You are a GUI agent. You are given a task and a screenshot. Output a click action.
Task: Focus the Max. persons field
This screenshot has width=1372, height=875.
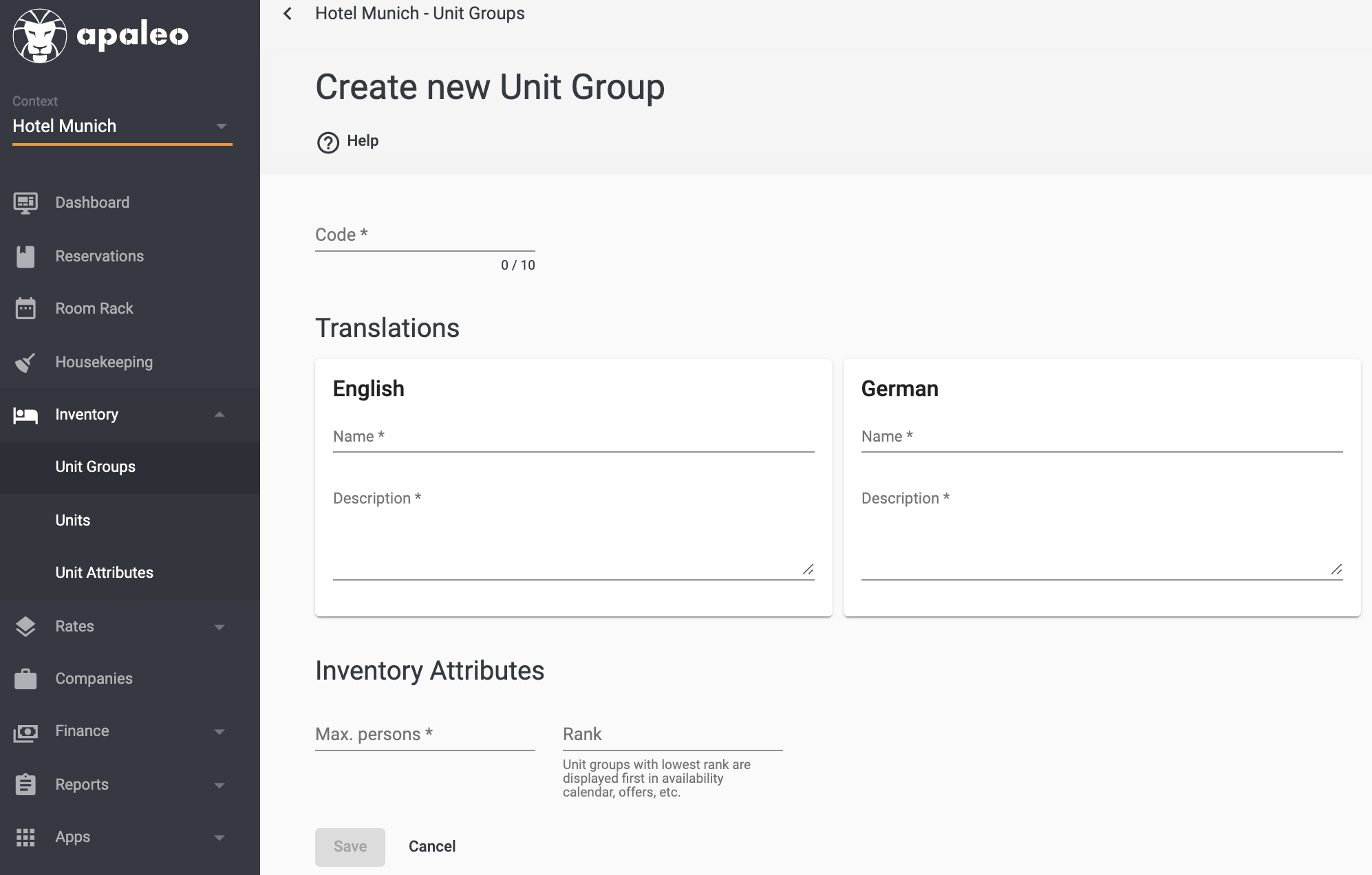(x=425, y=735)
